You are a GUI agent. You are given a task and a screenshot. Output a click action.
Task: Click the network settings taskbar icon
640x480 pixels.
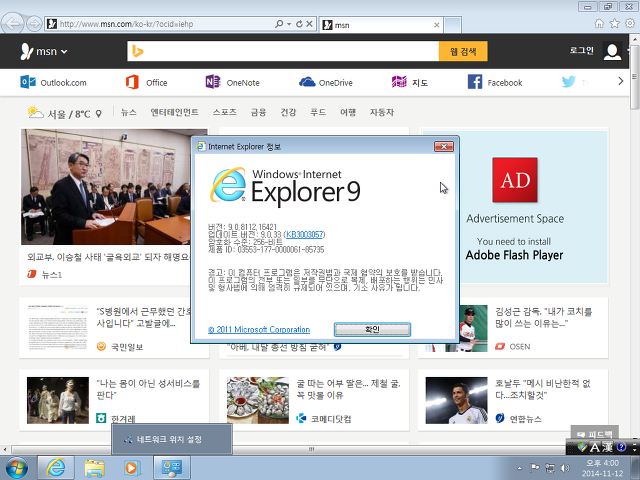click(x=171, y=468)
